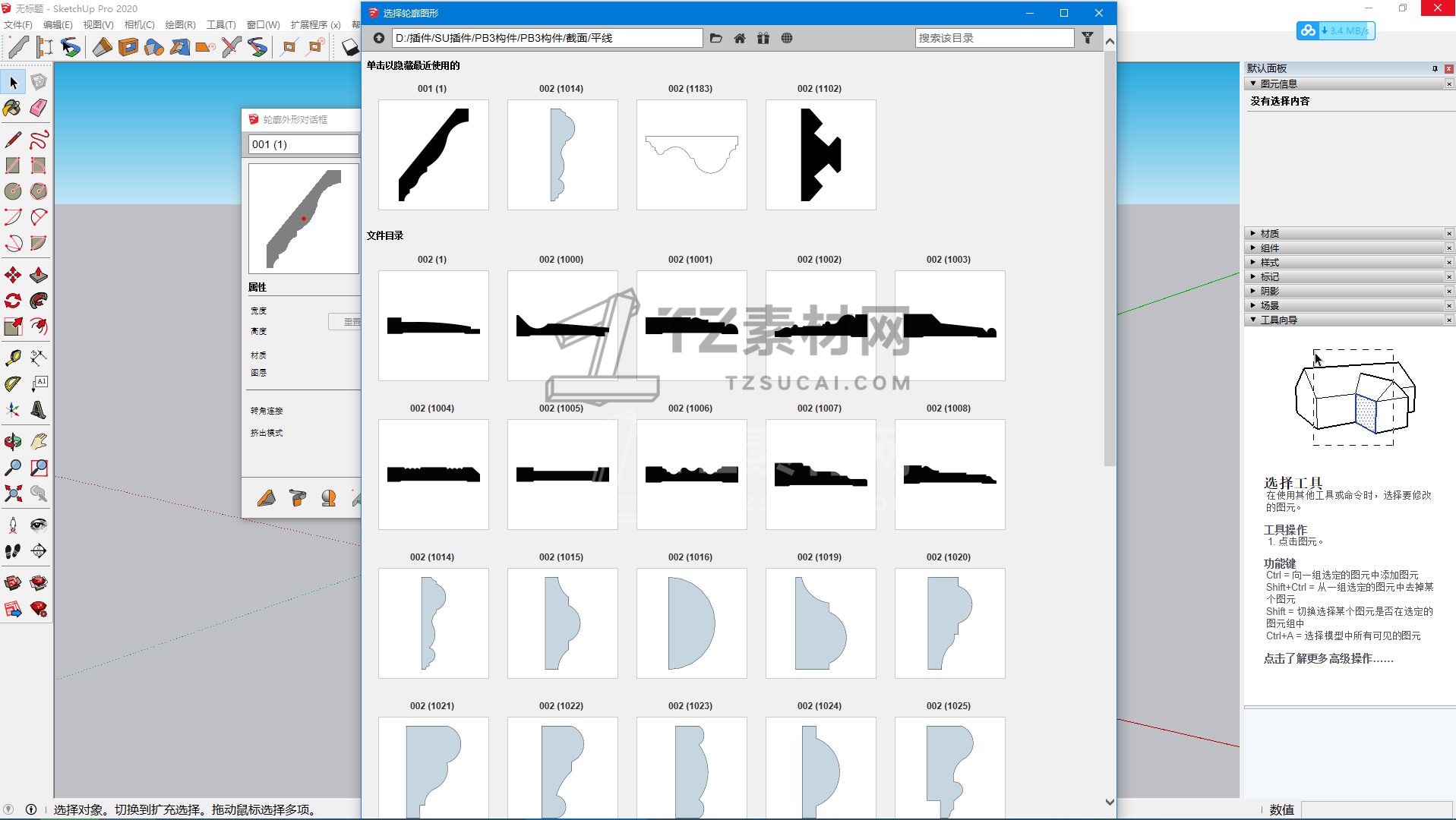The height and width of the screenshot is (820, 1456).
Task: Close the 材质 panel with its X button
Action: (x=1449, y=234)
